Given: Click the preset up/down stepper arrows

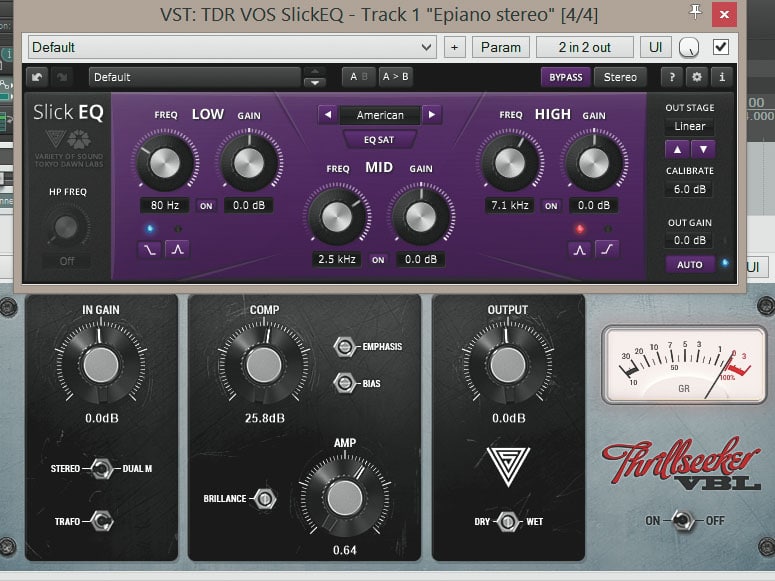Looking at the screenshot, I should click(315, 77).
